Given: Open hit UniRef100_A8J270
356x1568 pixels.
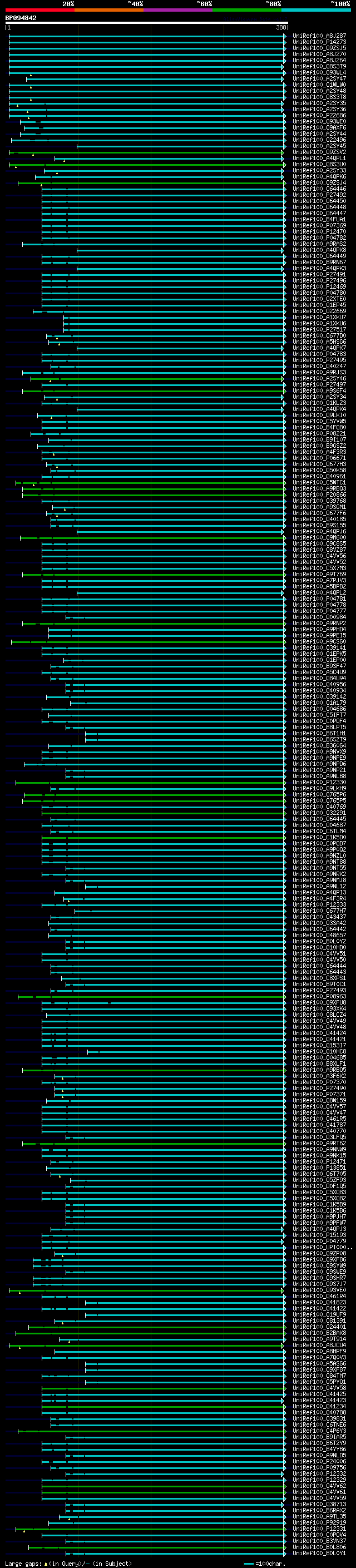Looking at the screenshot, I should [x=319, y=54].
